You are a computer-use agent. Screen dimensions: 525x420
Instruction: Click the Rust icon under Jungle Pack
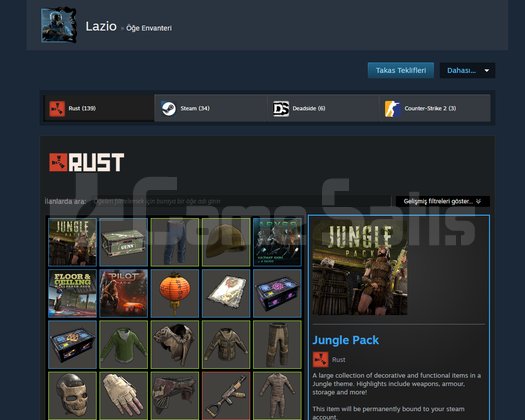320,360
